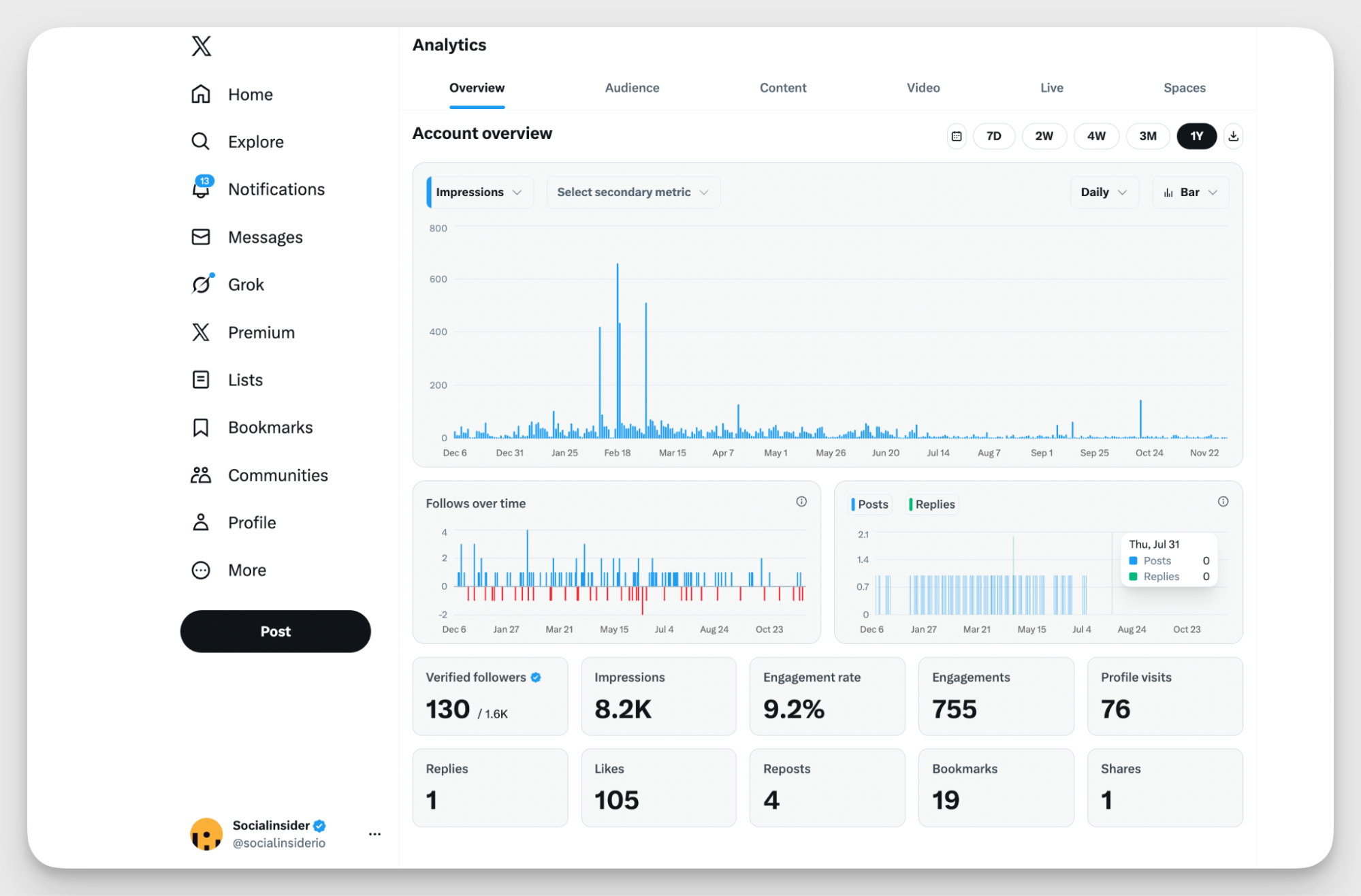Toggle the Replies series legend

[x=932, y=505]
